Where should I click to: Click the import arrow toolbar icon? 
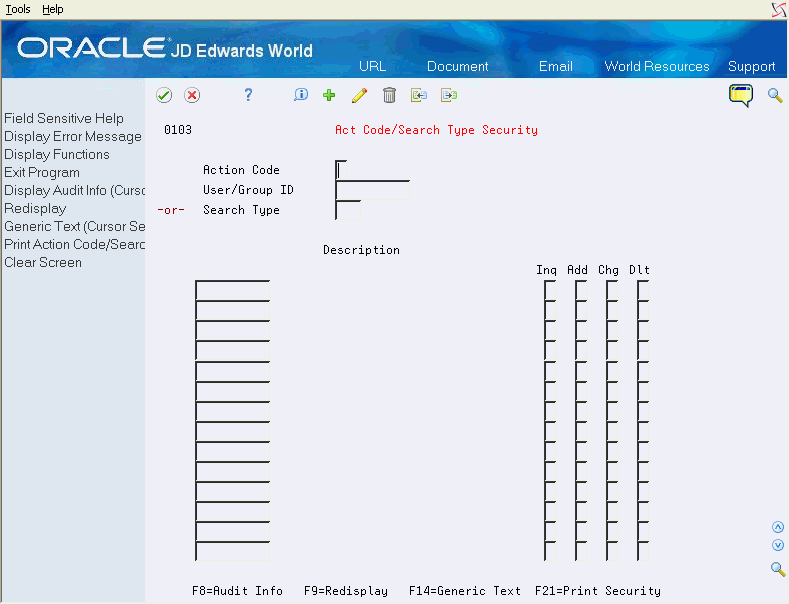419,95
